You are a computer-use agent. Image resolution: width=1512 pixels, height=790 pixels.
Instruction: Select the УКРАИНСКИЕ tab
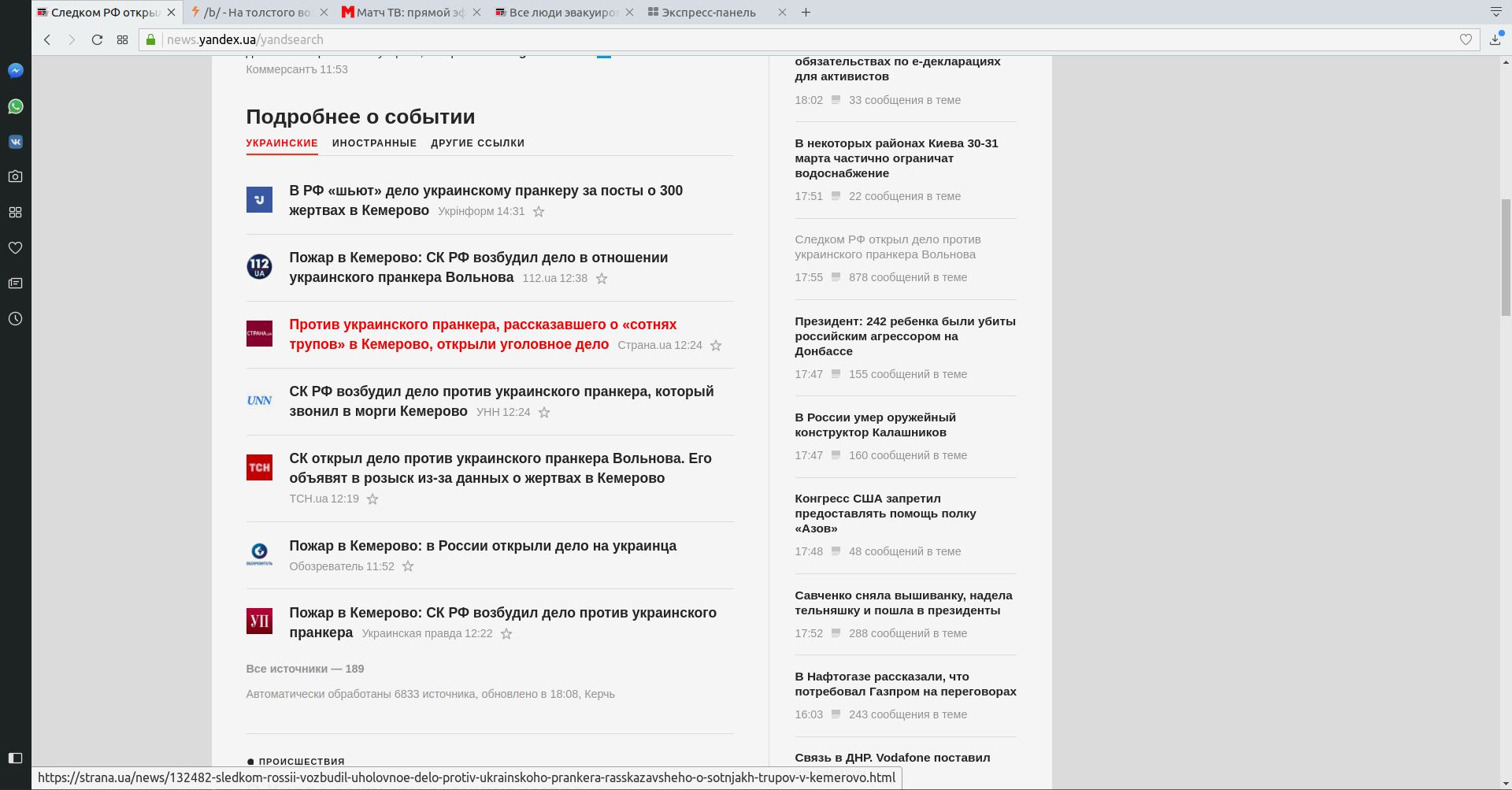click(282, 143)
